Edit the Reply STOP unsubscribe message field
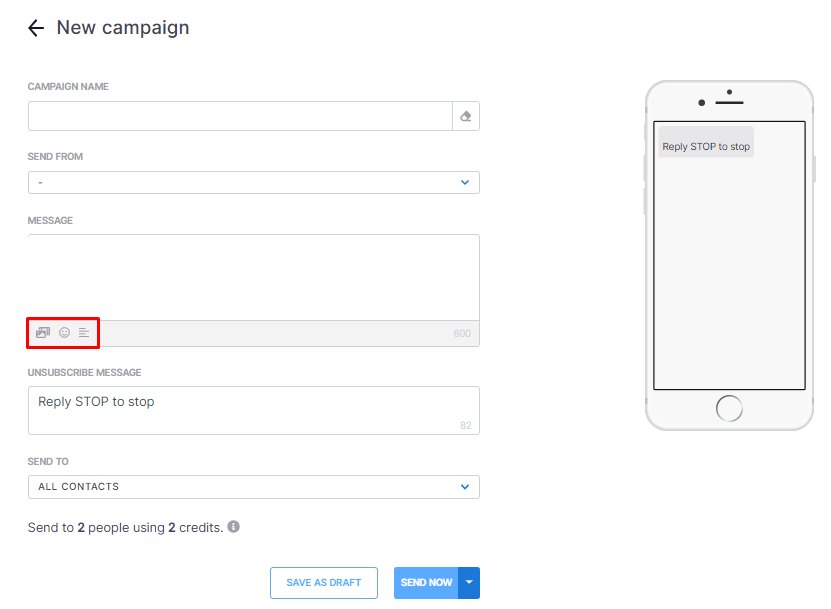The image size is (831, 609). [x=254, y=410]
